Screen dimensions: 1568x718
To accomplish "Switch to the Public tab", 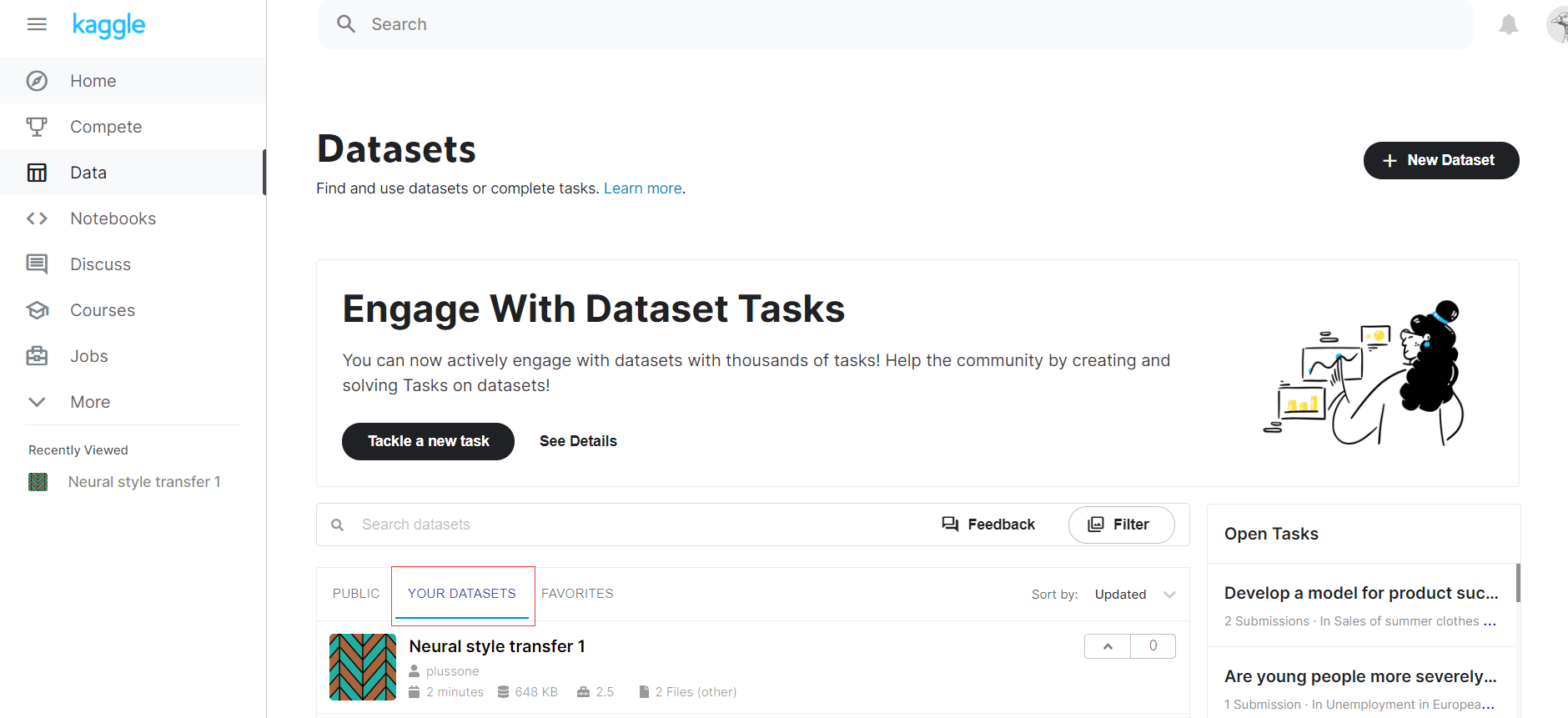I will coord(355,594).
